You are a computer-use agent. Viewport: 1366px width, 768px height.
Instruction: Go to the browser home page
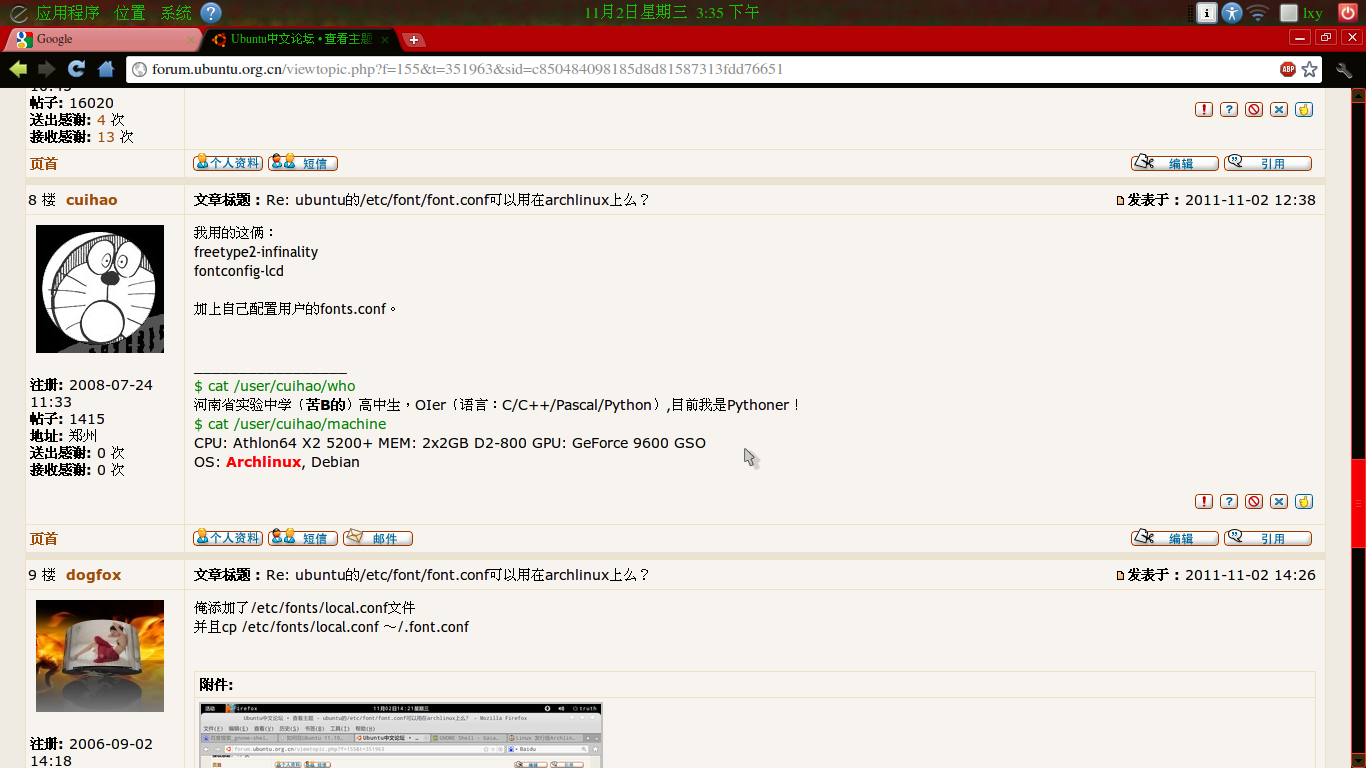coord(106,69)
